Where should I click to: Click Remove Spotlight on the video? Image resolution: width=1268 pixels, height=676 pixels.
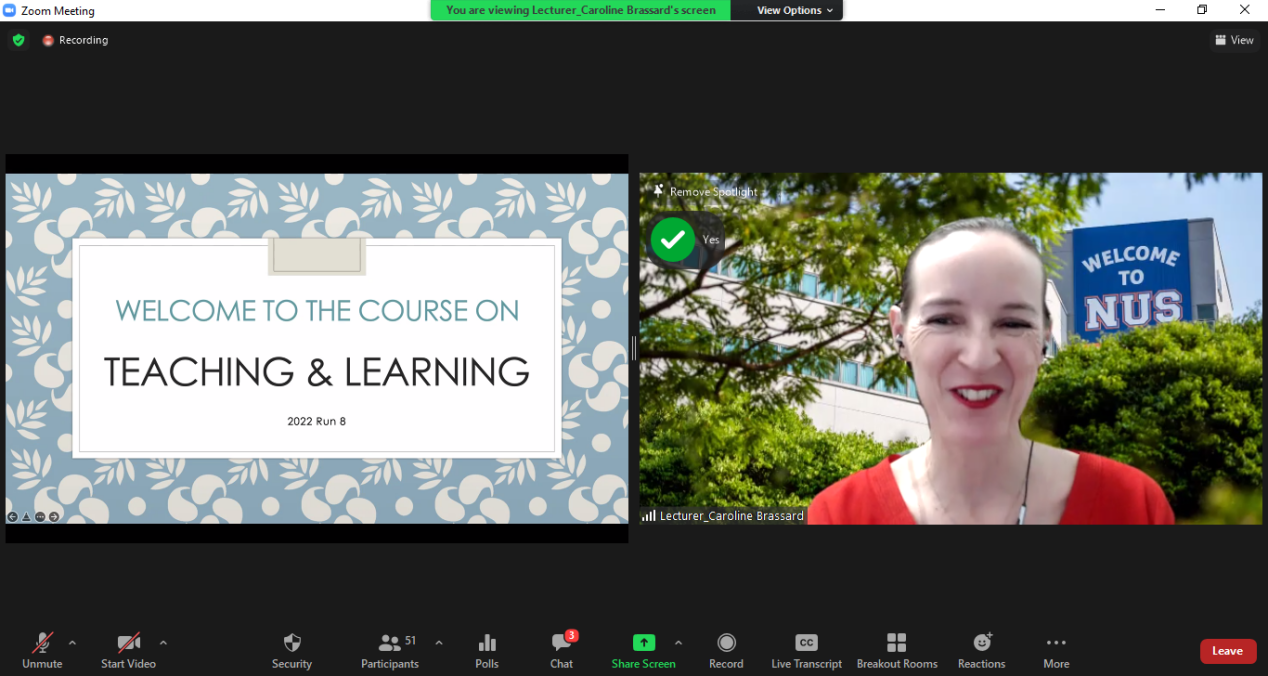(x=706, y=191)
